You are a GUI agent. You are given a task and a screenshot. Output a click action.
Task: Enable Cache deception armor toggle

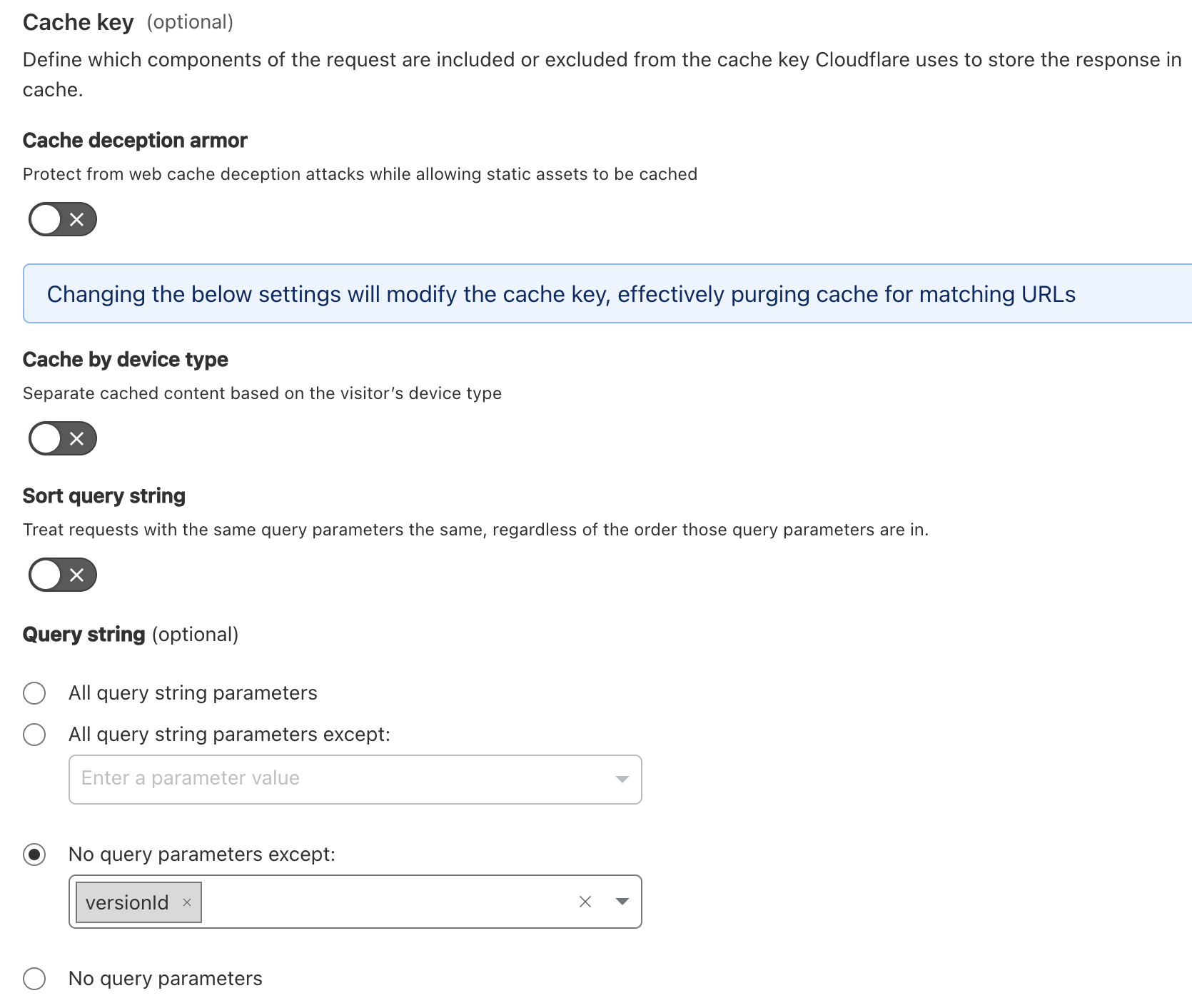(63, 219)
